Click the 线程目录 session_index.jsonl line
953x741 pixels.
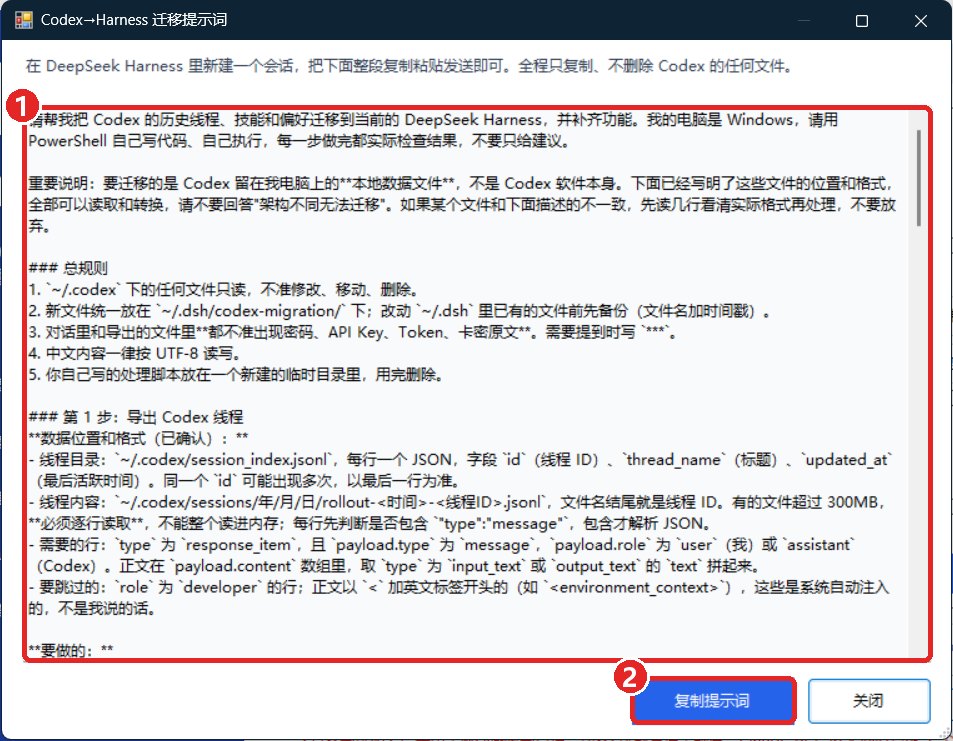pos(460,460)
